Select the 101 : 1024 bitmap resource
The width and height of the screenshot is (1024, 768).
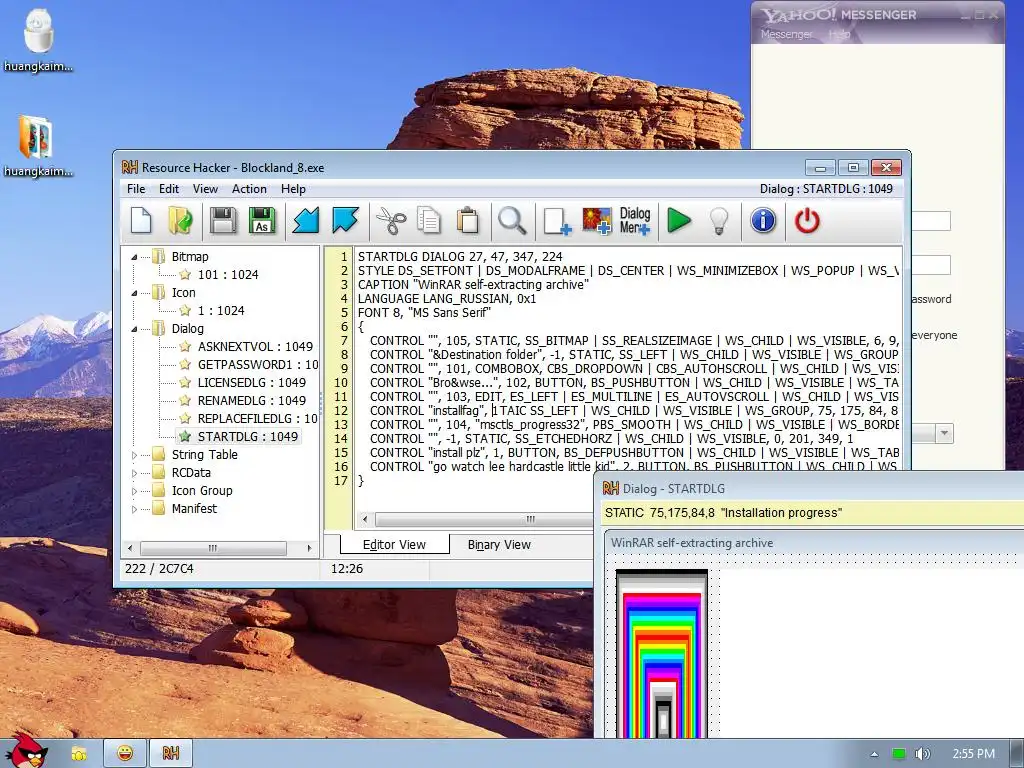click(228, 275)
